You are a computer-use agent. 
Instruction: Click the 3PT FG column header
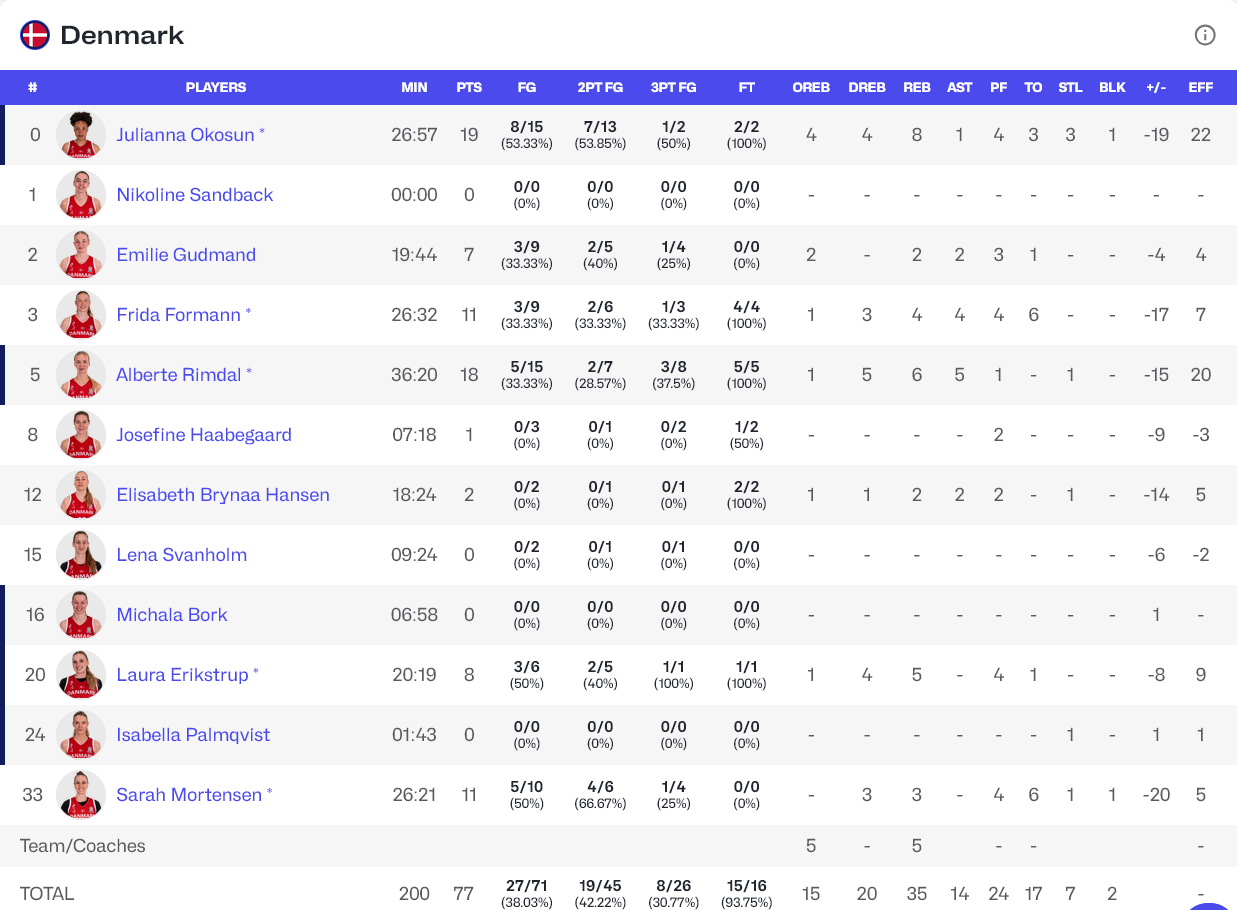tap(673, 87)
